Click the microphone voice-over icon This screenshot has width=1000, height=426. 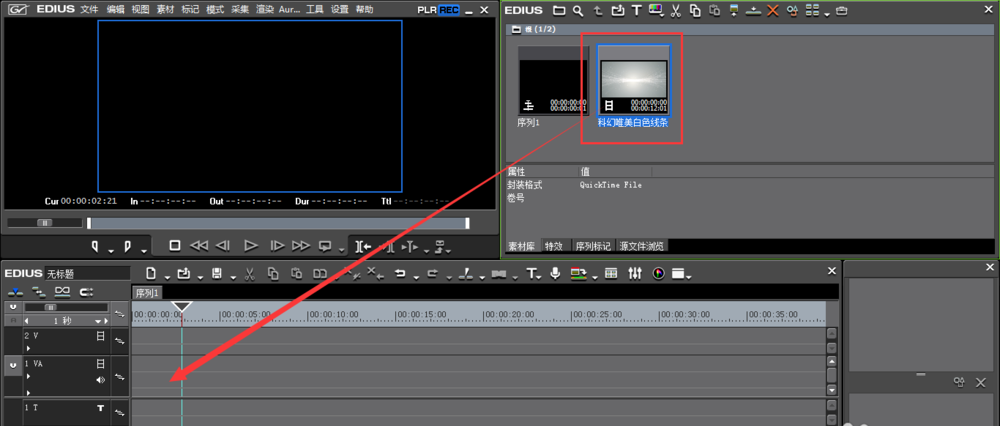555,273
